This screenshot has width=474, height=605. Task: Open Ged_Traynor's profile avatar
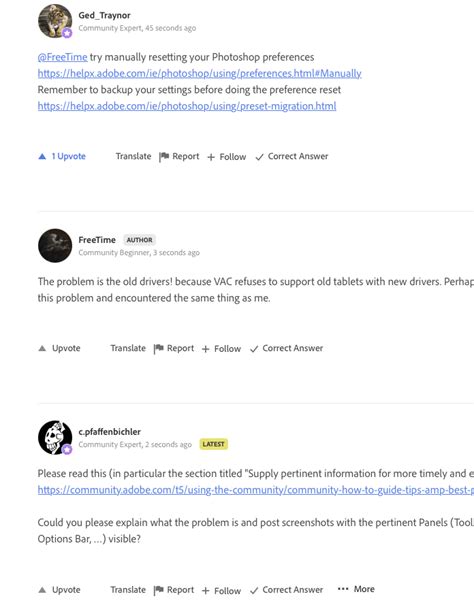55,21
